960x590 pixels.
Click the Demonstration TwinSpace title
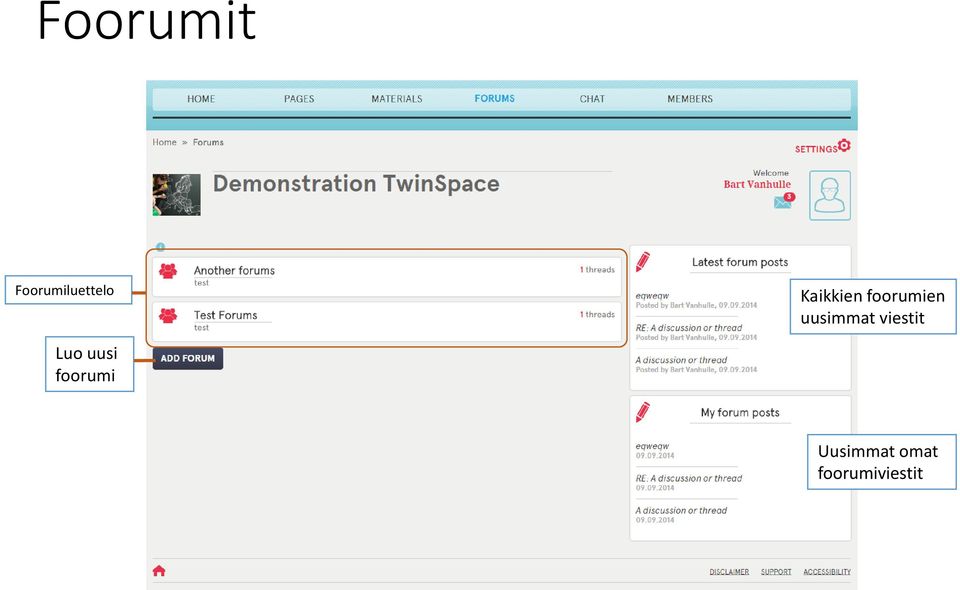coord(356,184)
